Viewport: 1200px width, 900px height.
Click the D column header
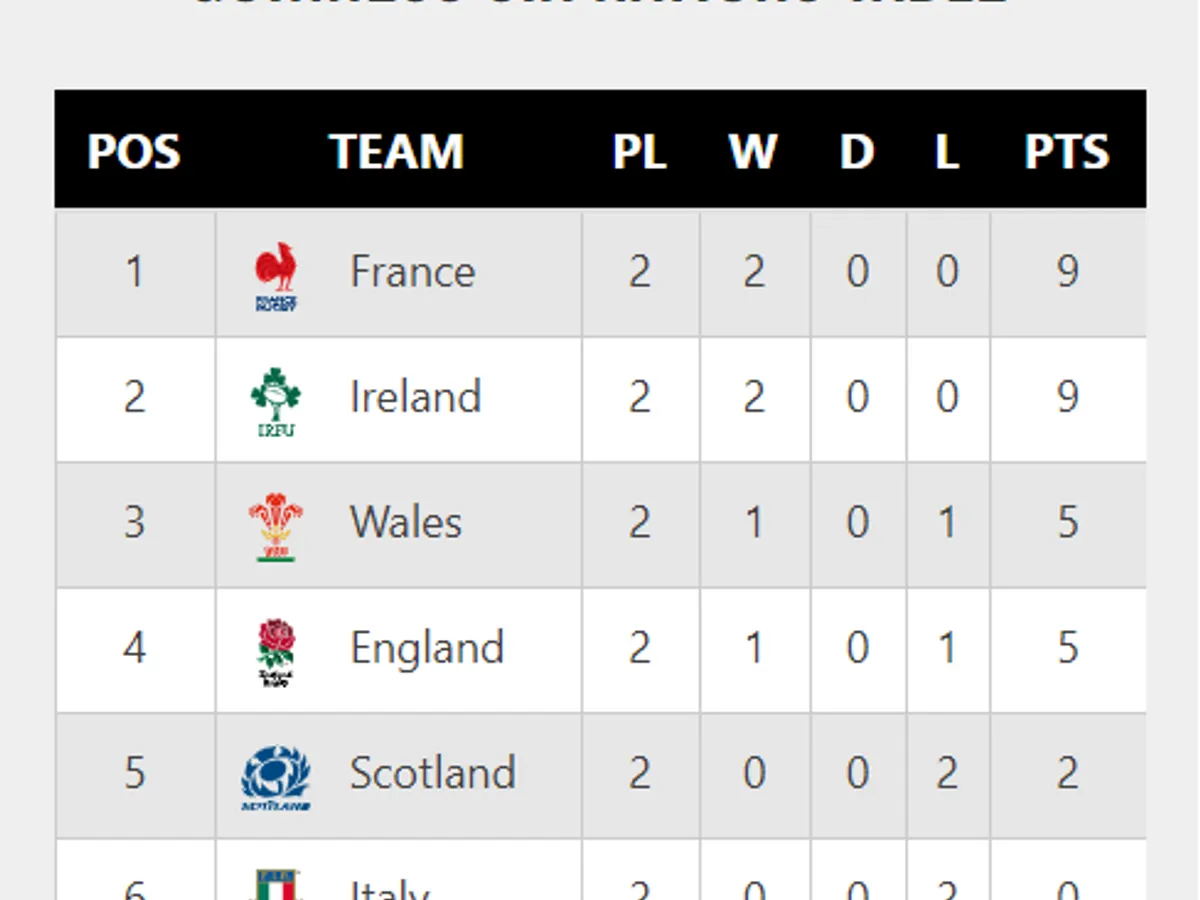[x=857, y=152]
